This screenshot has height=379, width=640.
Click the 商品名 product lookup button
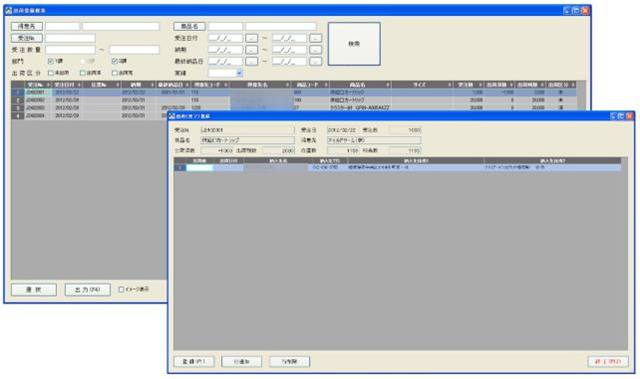coord(189,27)
